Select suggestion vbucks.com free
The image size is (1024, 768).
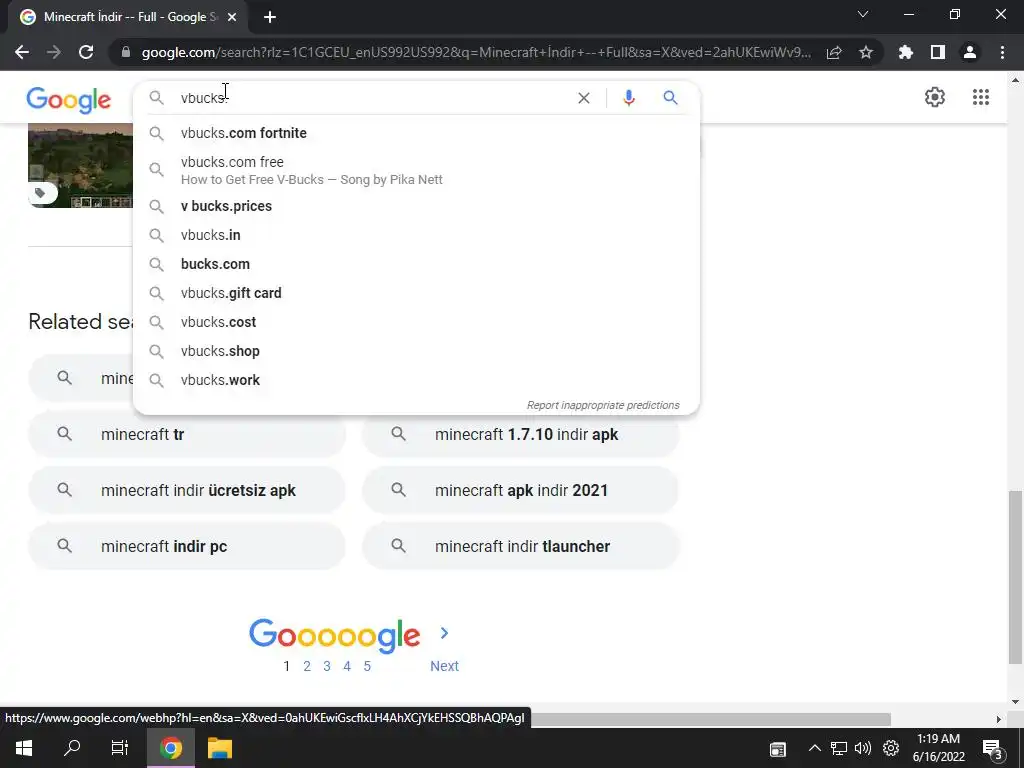coord(416,170)
